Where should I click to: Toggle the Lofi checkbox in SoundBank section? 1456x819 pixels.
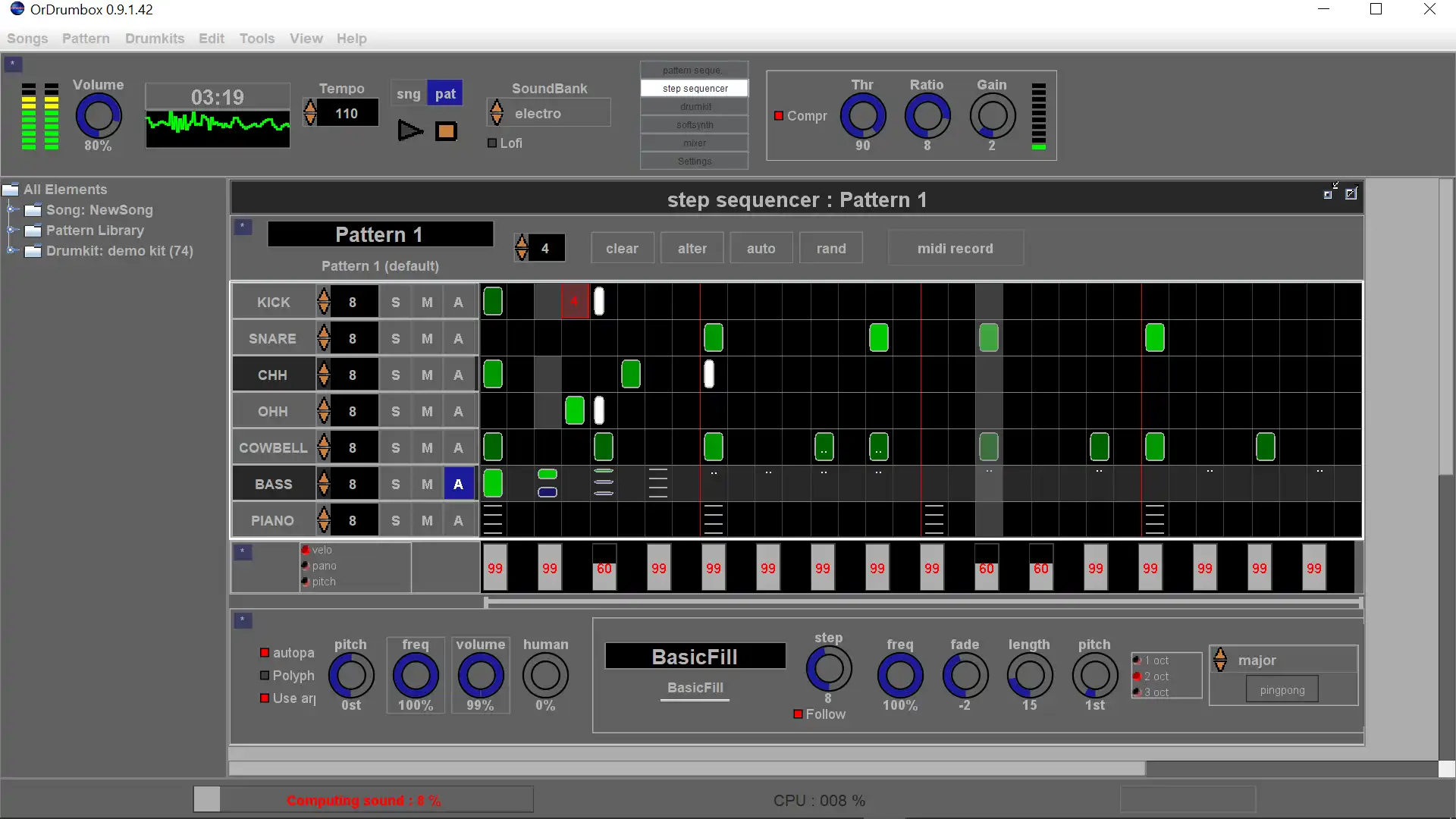pos(493,142)
